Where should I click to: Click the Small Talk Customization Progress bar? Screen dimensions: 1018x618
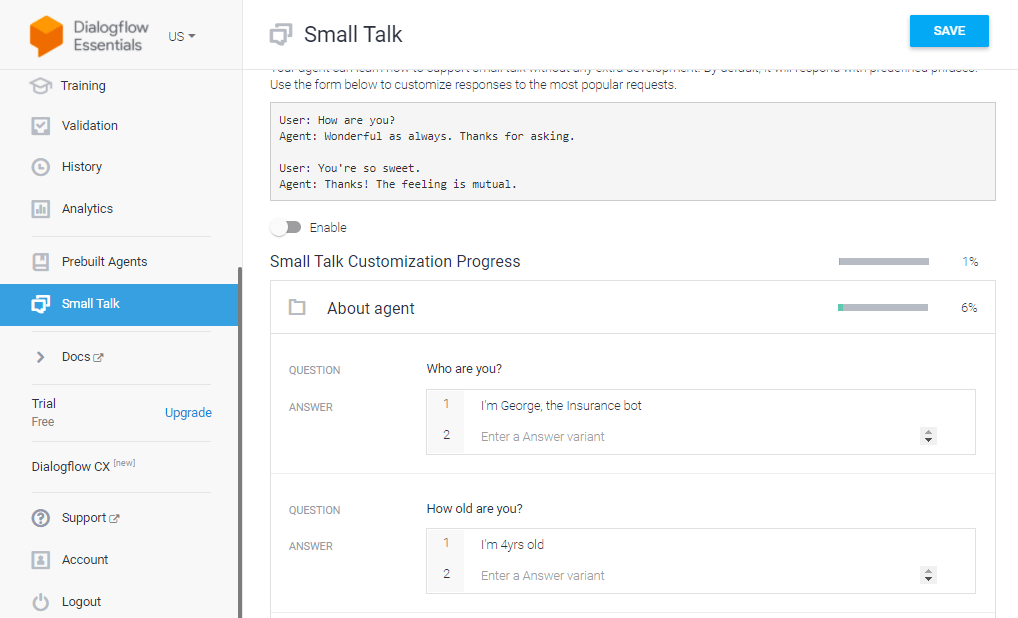(x=884, y=262)
